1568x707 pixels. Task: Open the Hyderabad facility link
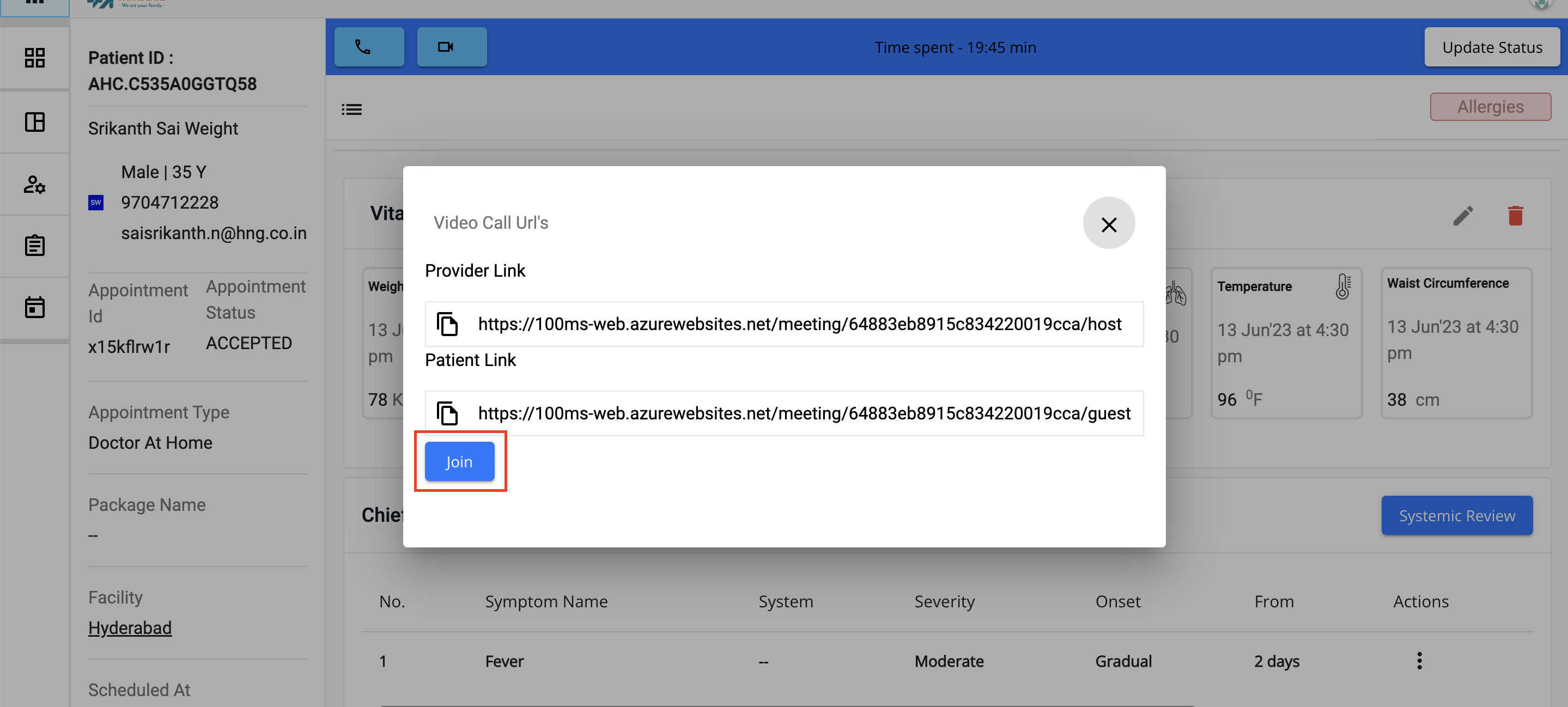(x=130, y=628)
